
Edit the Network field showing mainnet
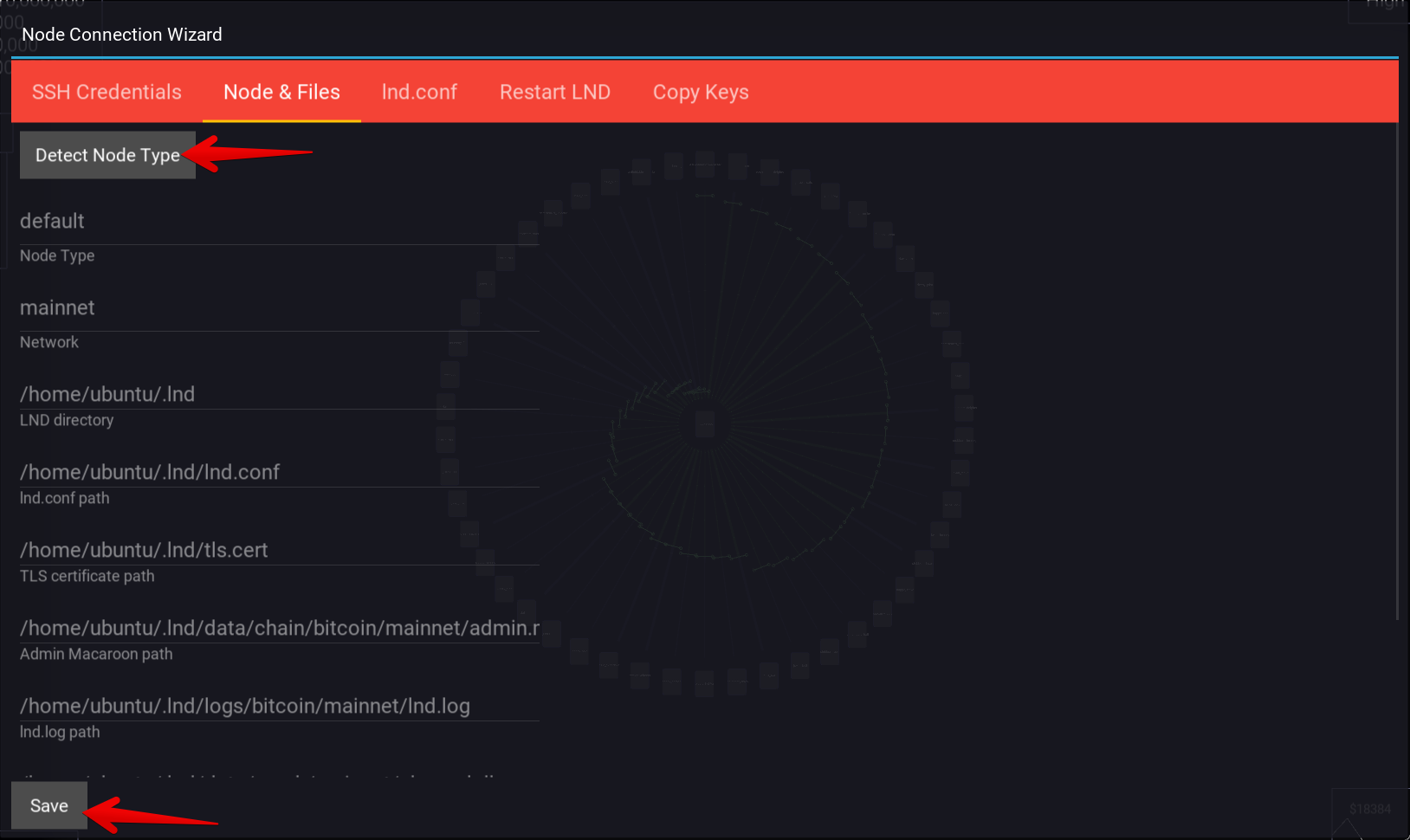point(280,308)
